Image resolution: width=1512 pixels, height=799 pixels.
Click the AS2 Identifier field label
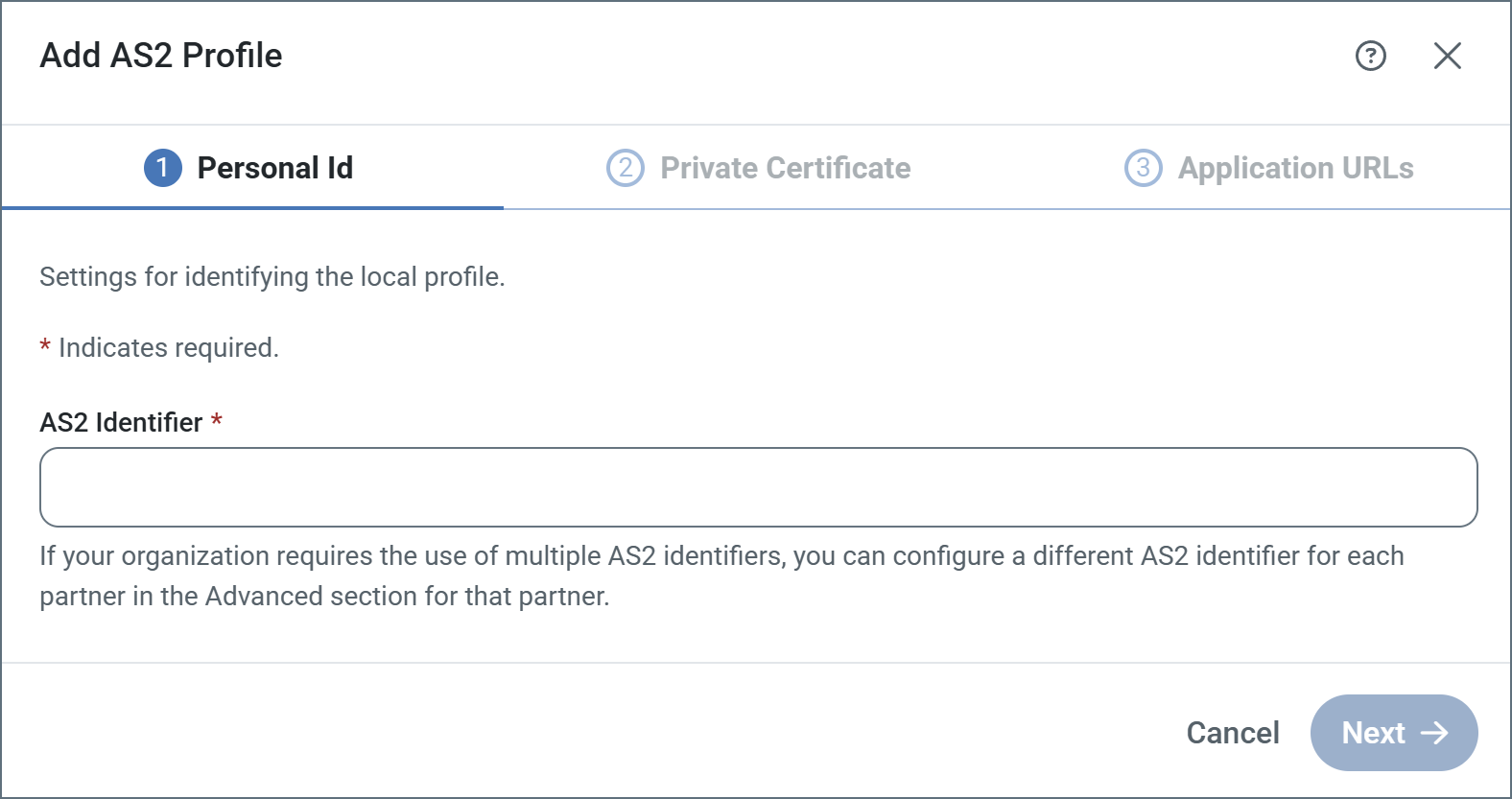pos(121,423)
